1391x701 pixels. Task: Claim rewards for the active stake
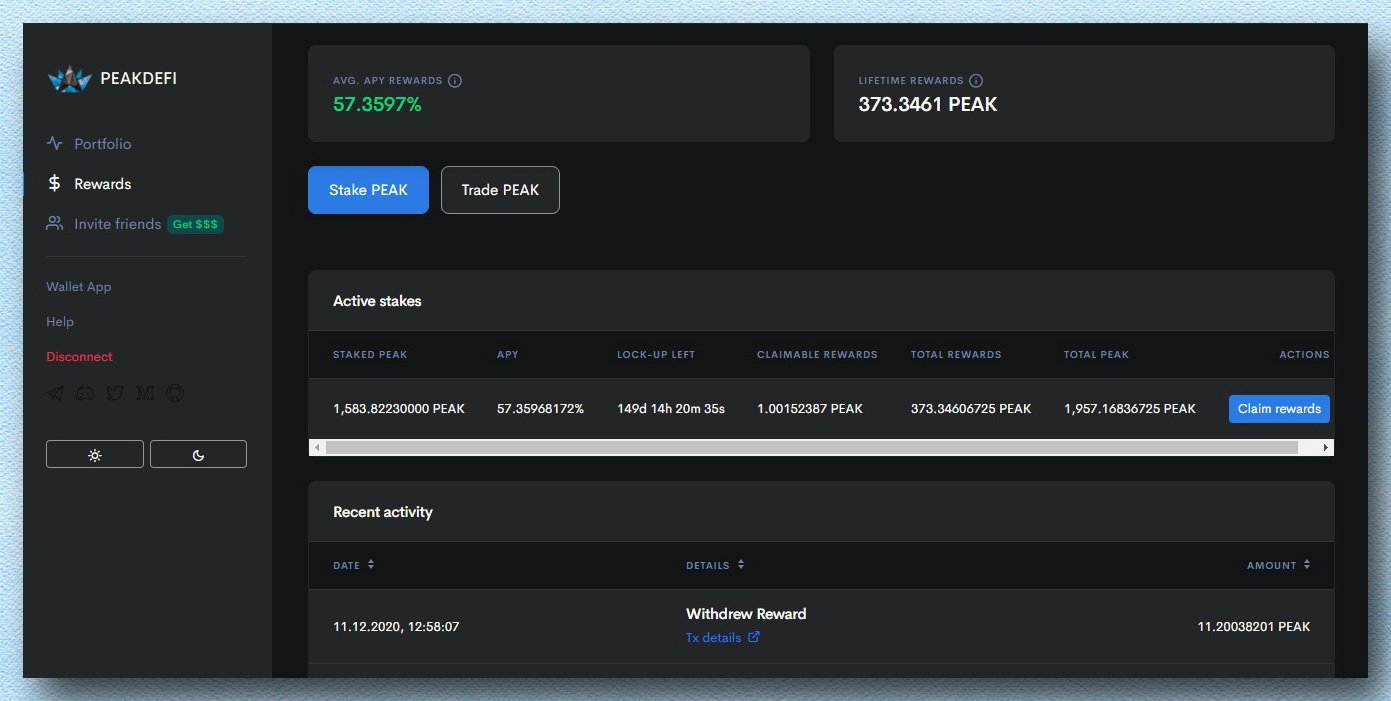pos(1279,408)
